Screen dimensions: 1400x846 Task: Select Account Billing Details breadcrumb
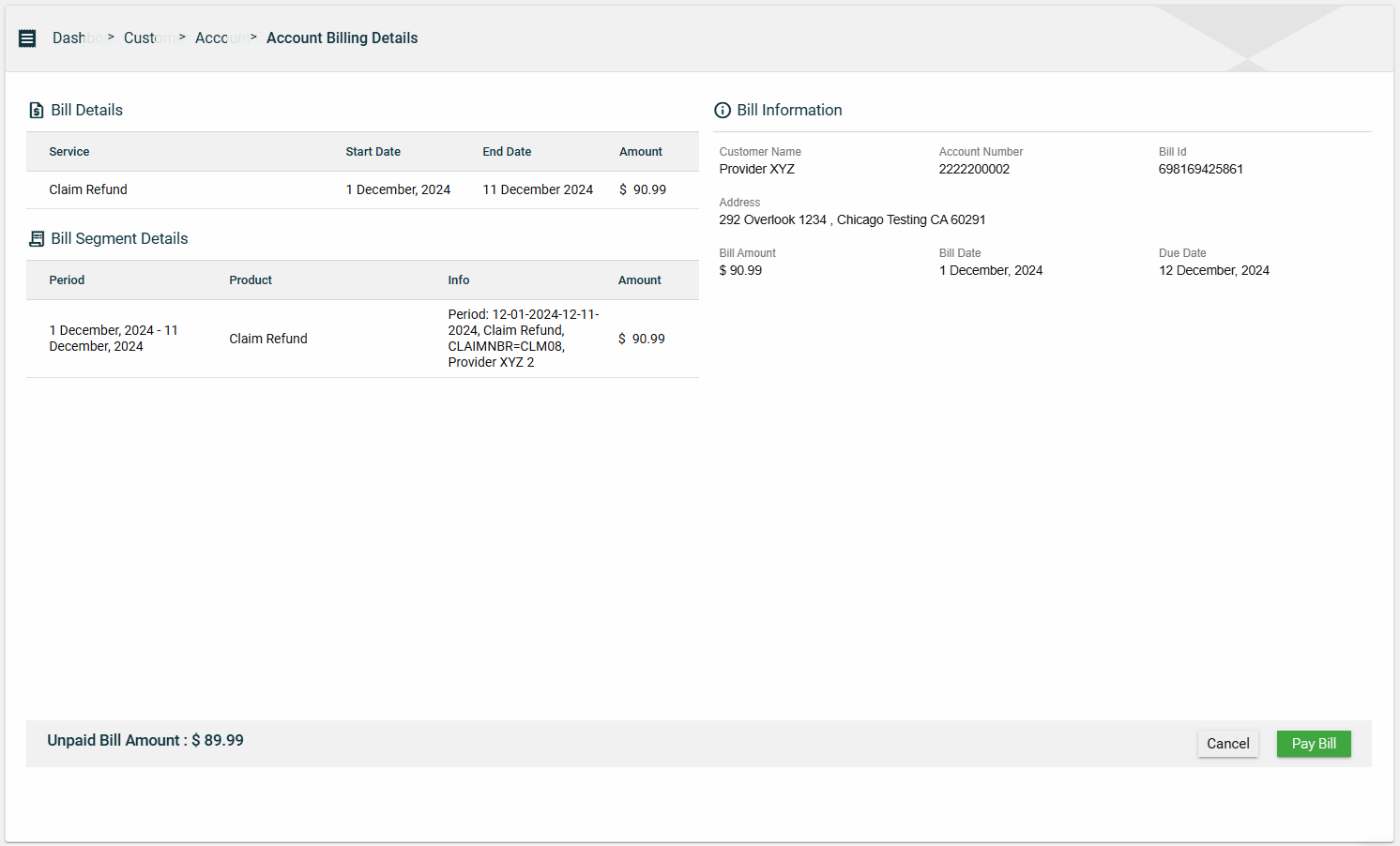point(342,38)
